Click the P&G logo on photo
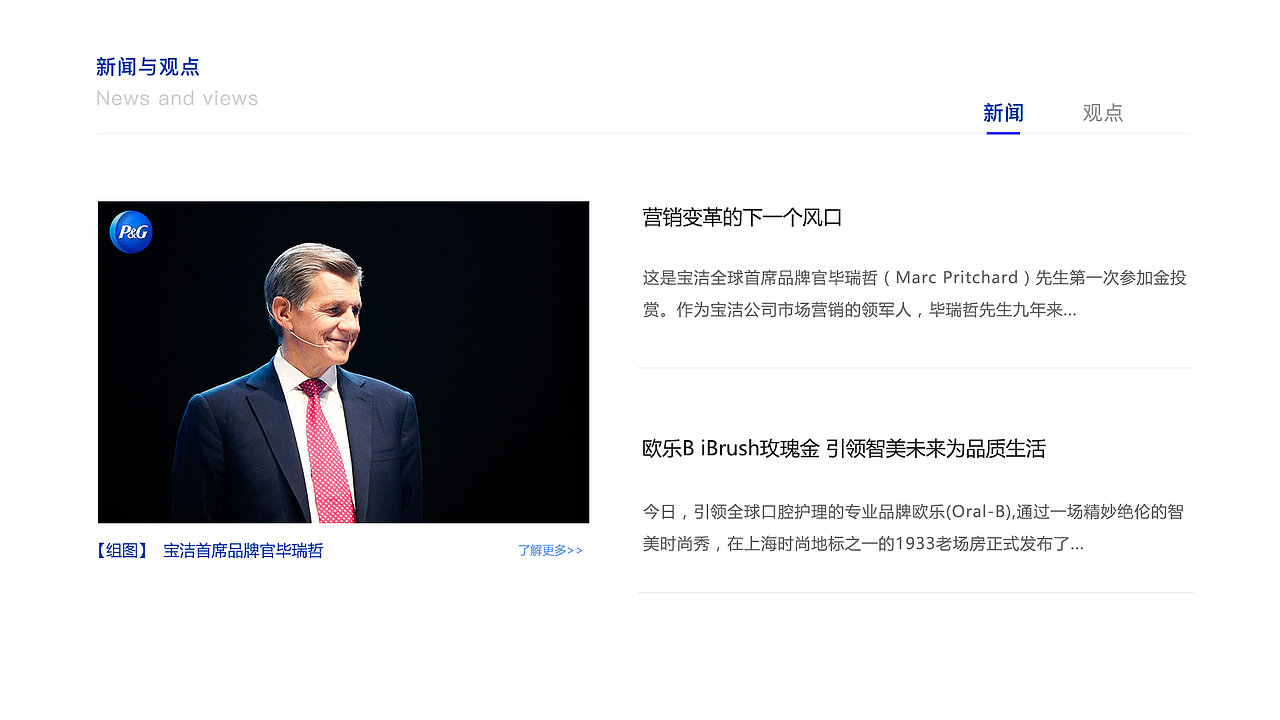 (x=131, y=232)
